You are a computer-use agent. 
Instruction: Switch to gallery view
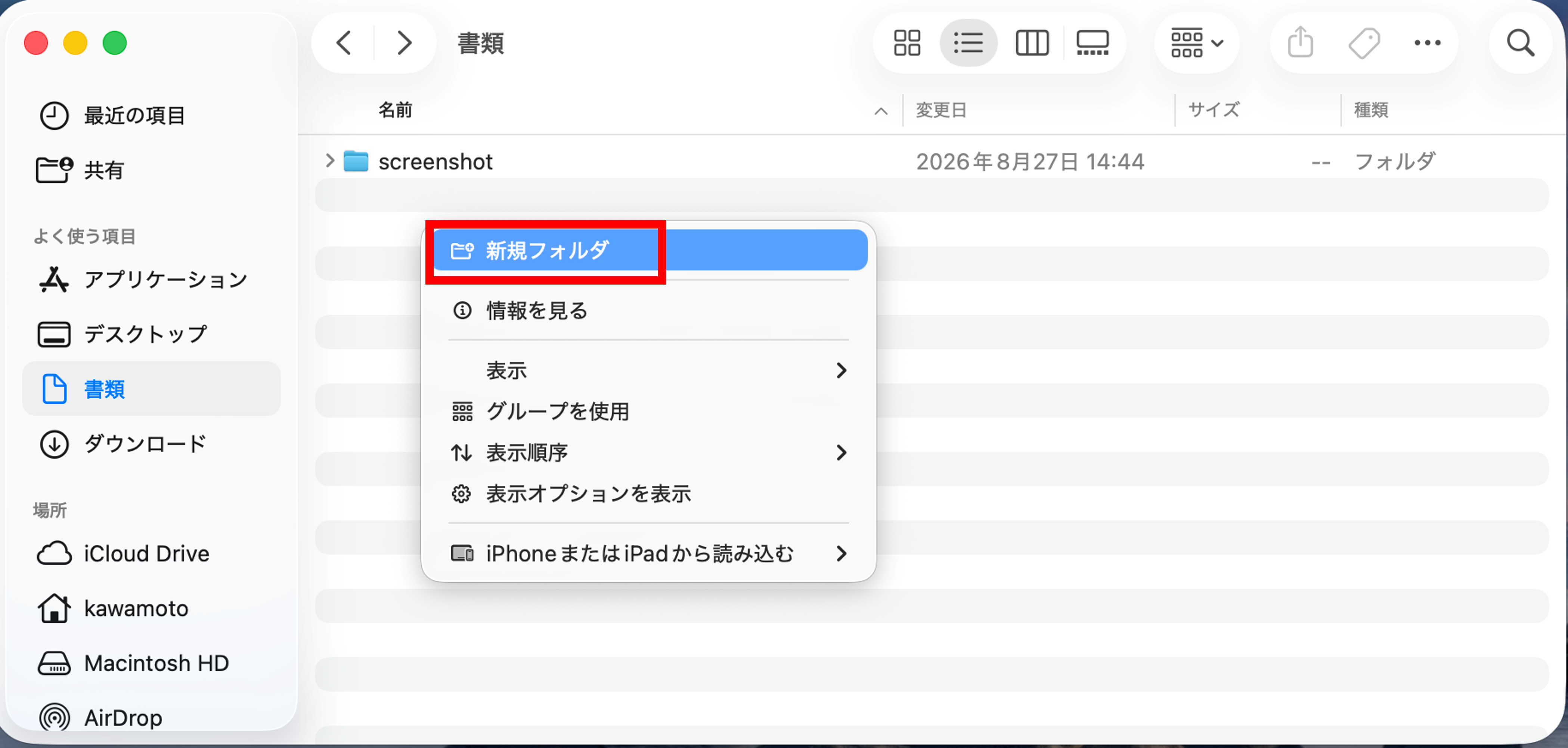click(1093, 43)
